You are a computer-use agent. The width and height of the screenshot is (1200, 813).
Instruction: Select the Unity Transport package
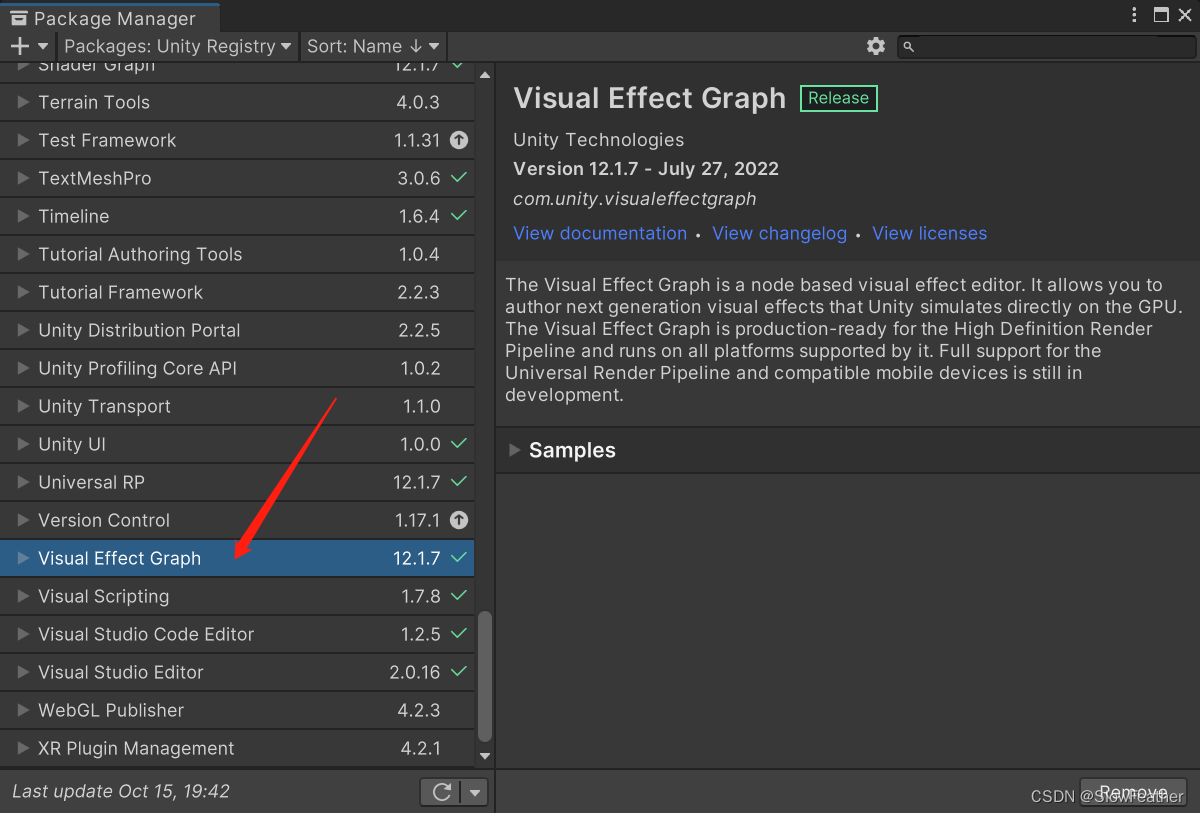[x=237, y=406]
